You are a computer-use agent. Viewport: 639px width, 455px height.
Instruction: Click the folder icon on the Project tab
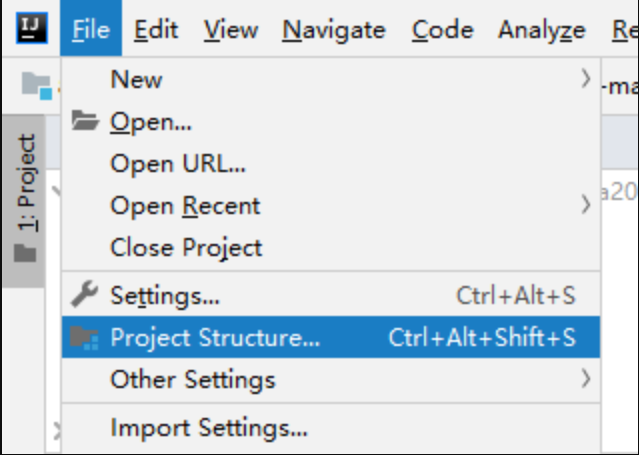coord(26,253)
